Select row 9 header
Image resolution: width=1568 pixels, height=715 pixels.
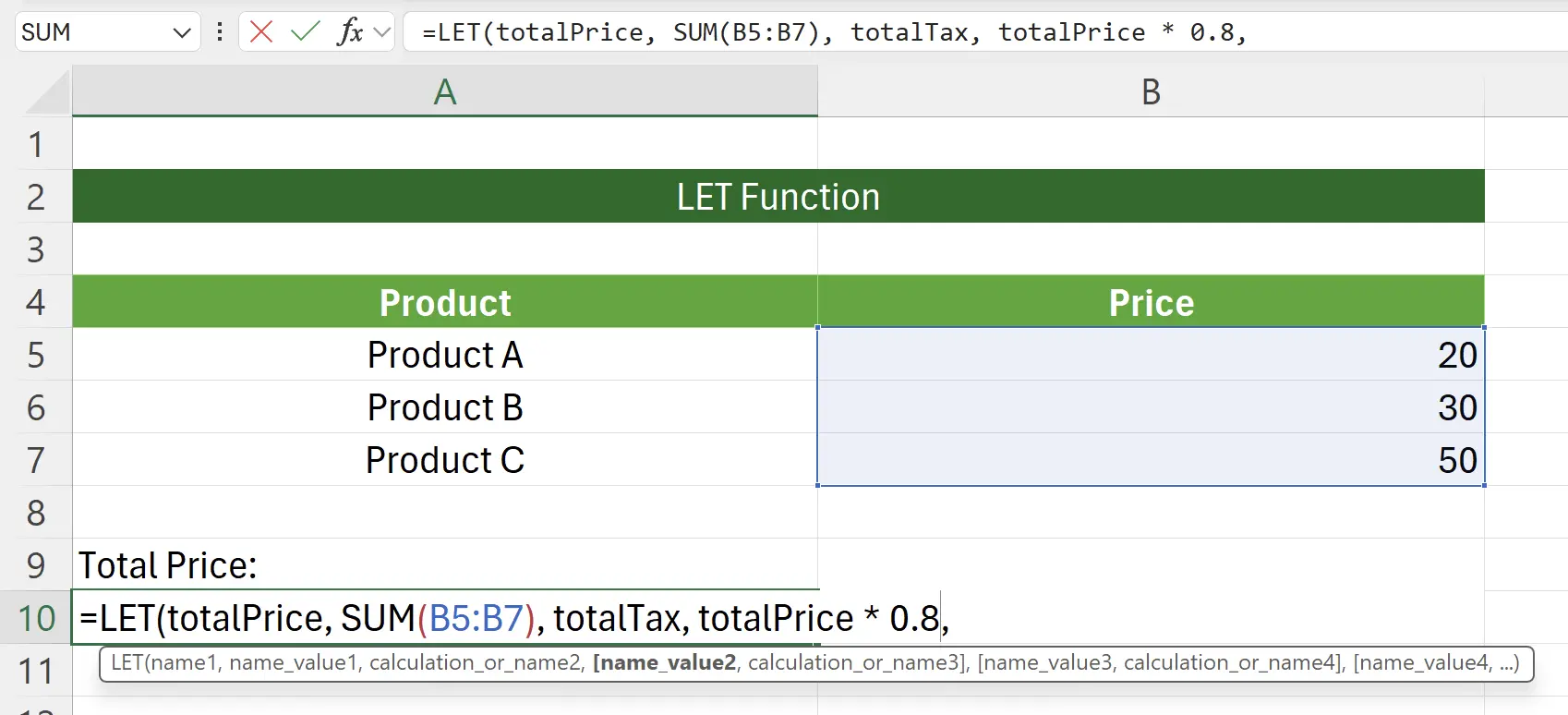coord(36,565)
